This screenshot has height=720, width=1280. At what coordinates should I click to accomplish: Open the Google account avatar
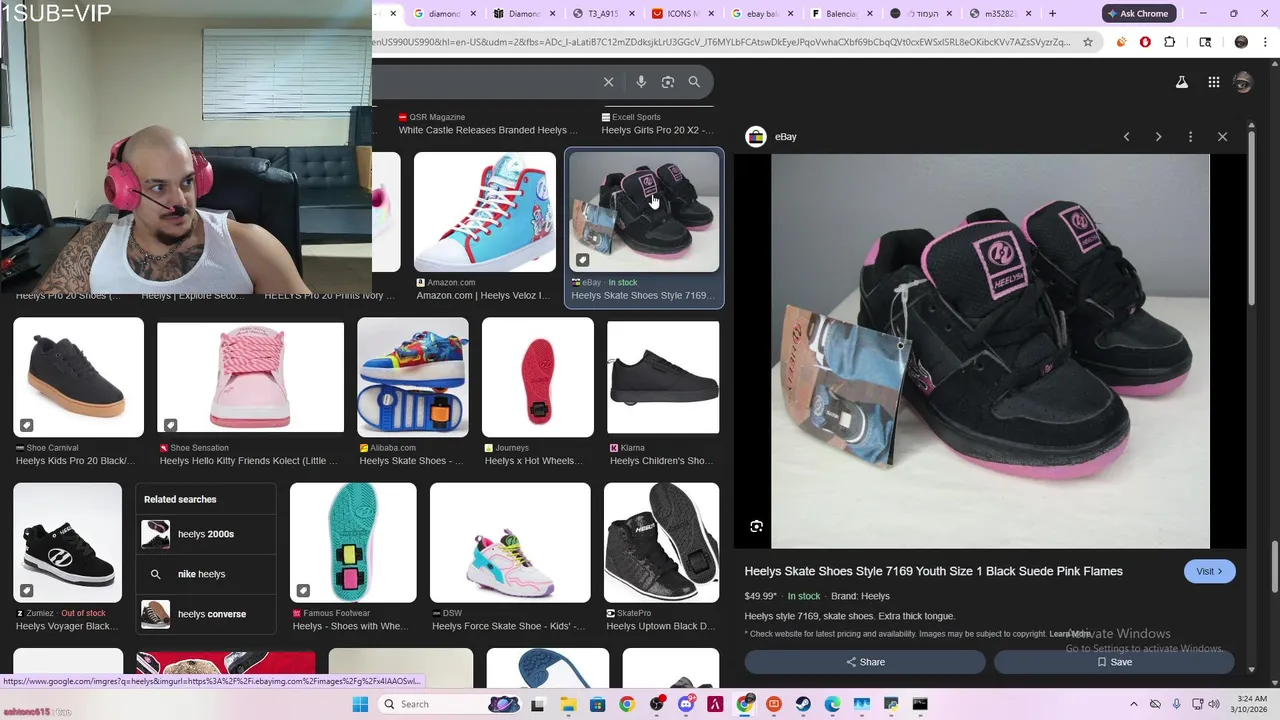tap(1243, 82)
